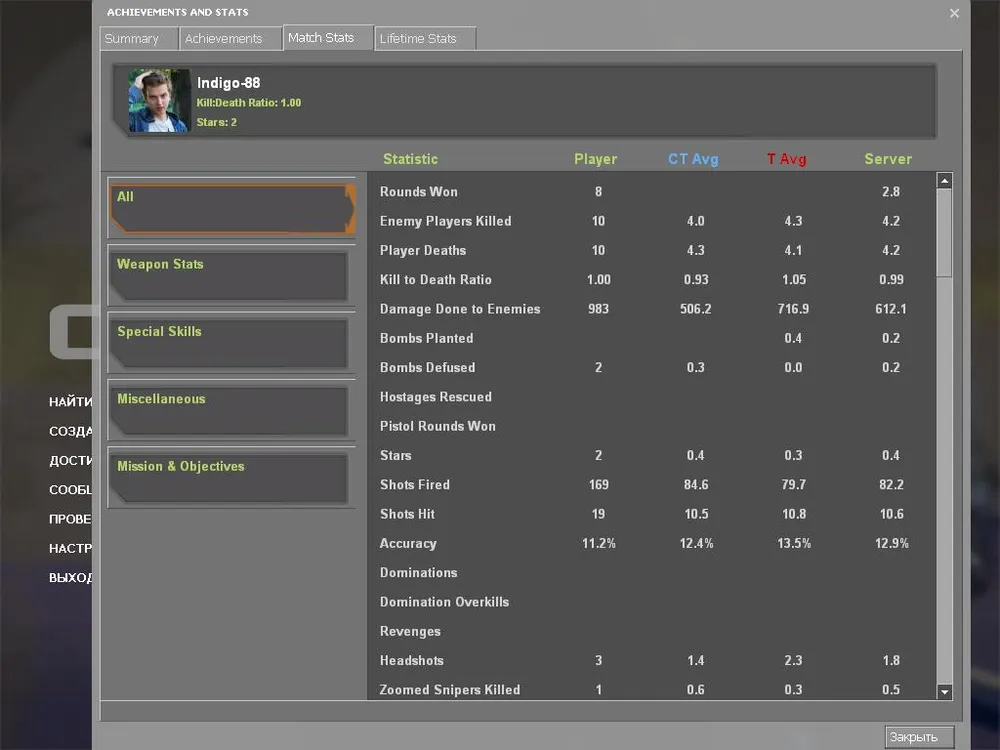Click the Indigo-88 player avatar

click(x=159, y=101)
